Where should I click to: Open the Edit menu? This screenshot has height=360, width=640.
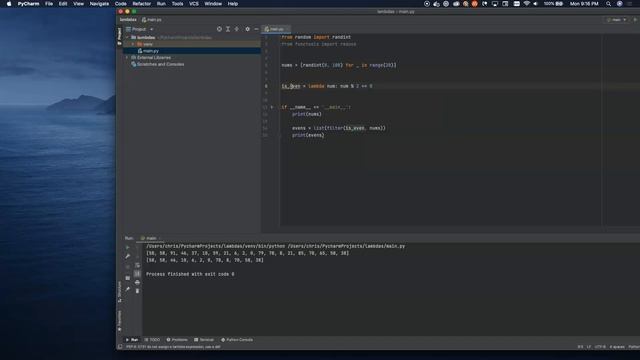63,4
